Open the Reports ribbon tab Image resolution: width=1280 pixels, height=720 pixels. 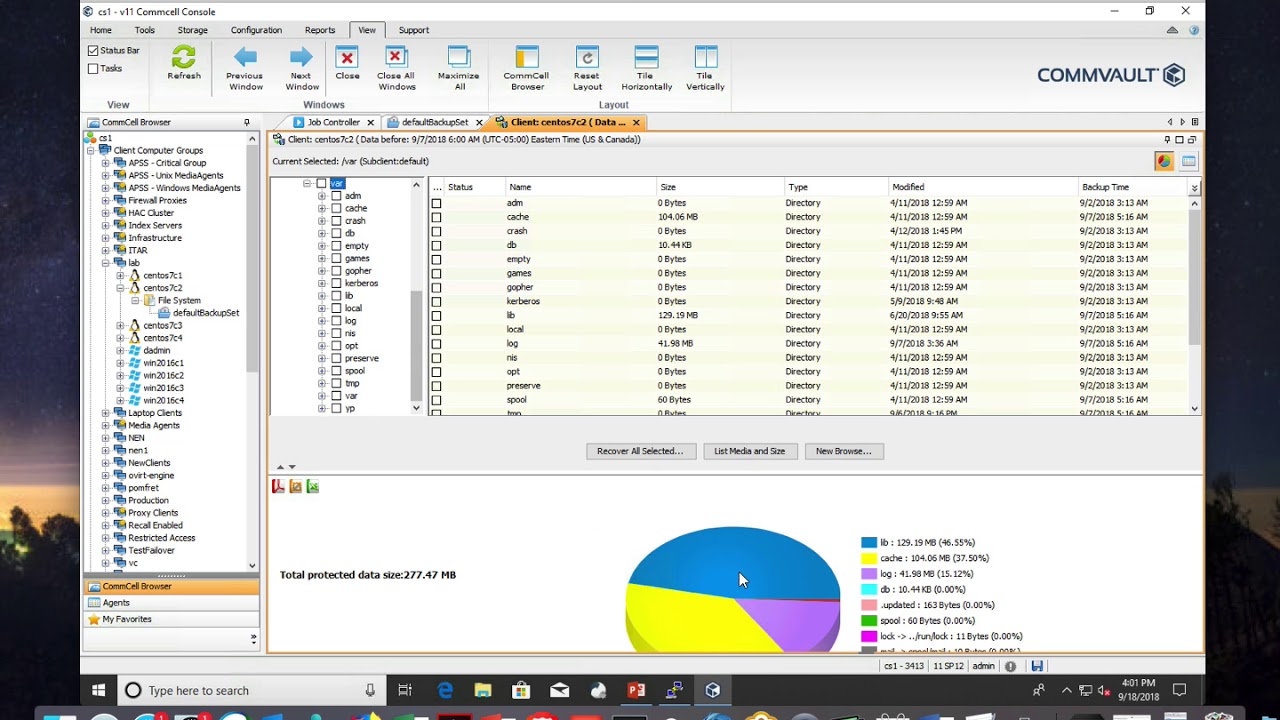(x=320, y=30)
